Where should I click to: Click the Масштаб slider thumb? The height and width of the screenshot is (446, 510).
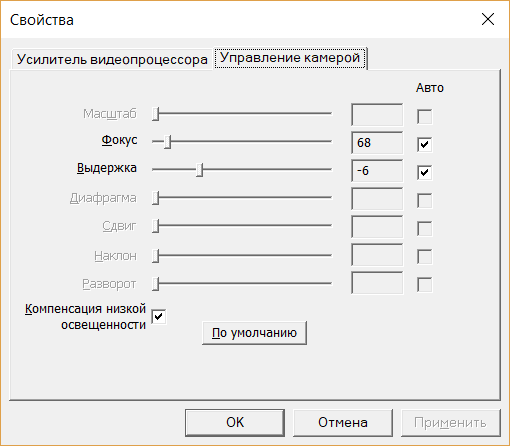tap(156, 114)
